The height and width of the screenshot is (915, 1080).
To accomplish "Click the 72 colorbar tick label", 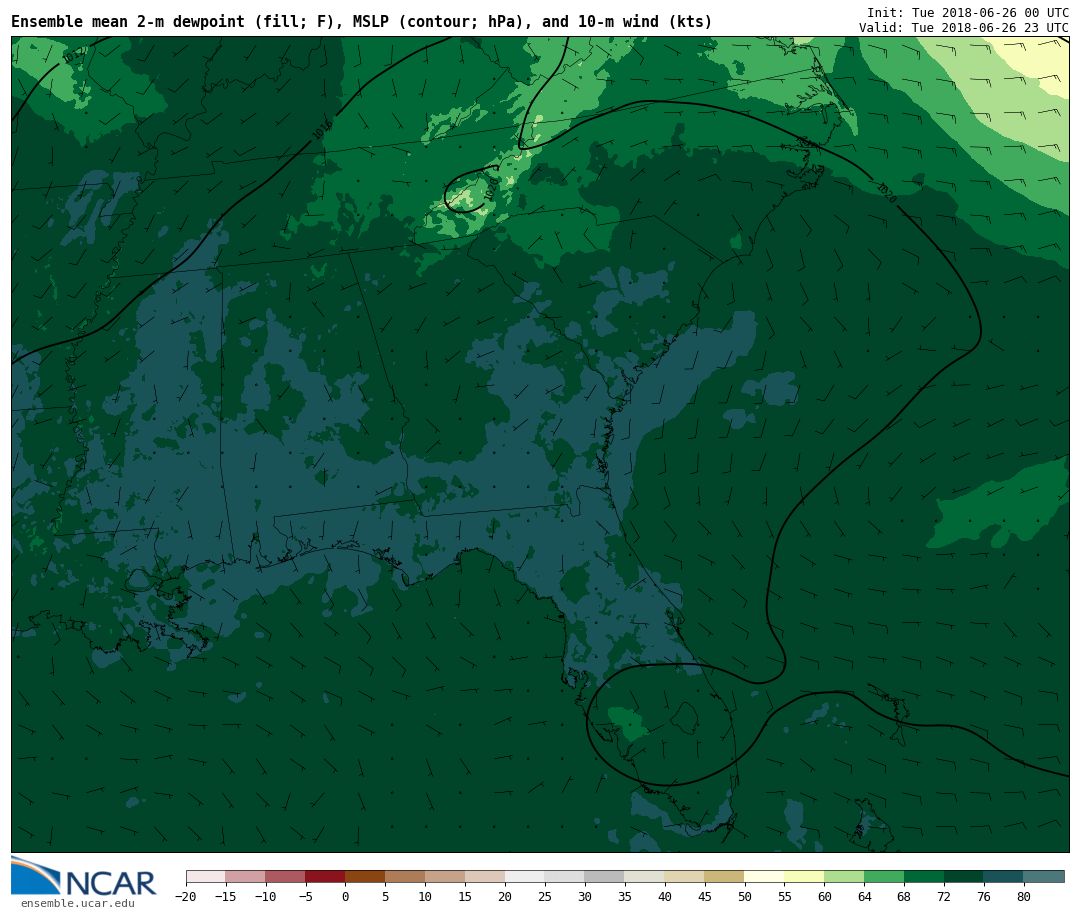I will pos(944,896).
